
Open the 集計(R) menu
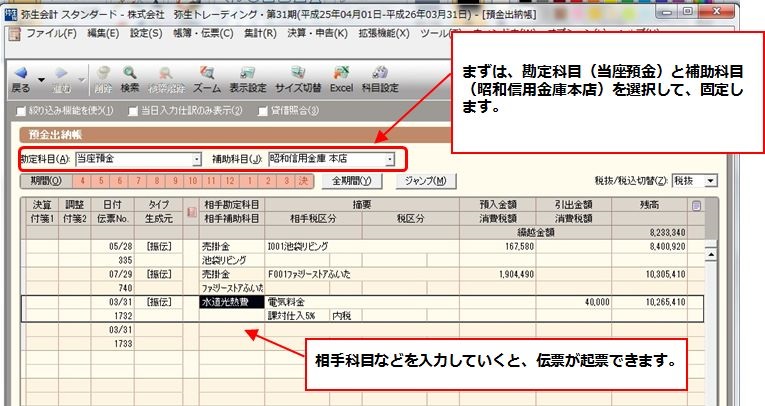tap(260, 33)
